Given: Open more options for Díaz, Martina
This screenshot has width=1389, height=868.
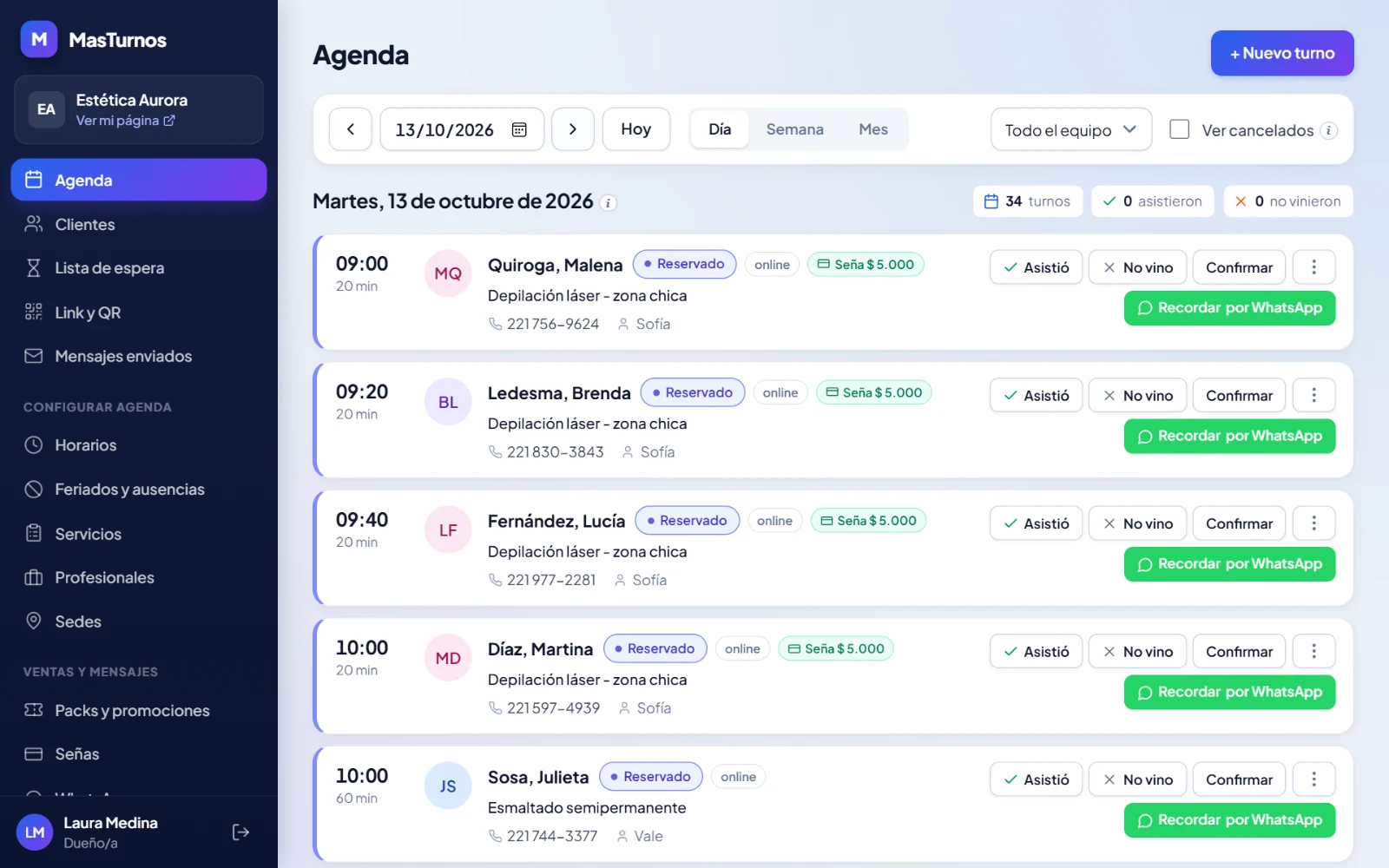Looking at the screenshot, I should (x=1313, y=651).
